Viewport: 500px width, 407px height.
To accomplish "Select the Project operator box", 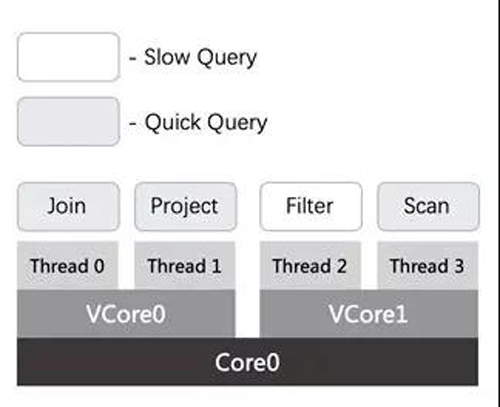I will pos(186,207).
